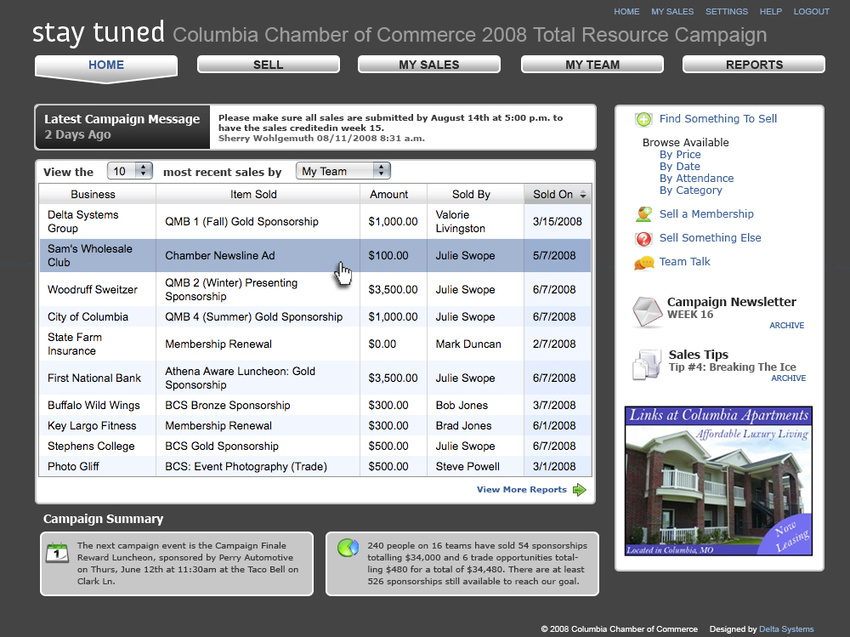Viewport: 850px width, 637px height.
Task: Browse available items By Date
Action: tap(680, 166)
